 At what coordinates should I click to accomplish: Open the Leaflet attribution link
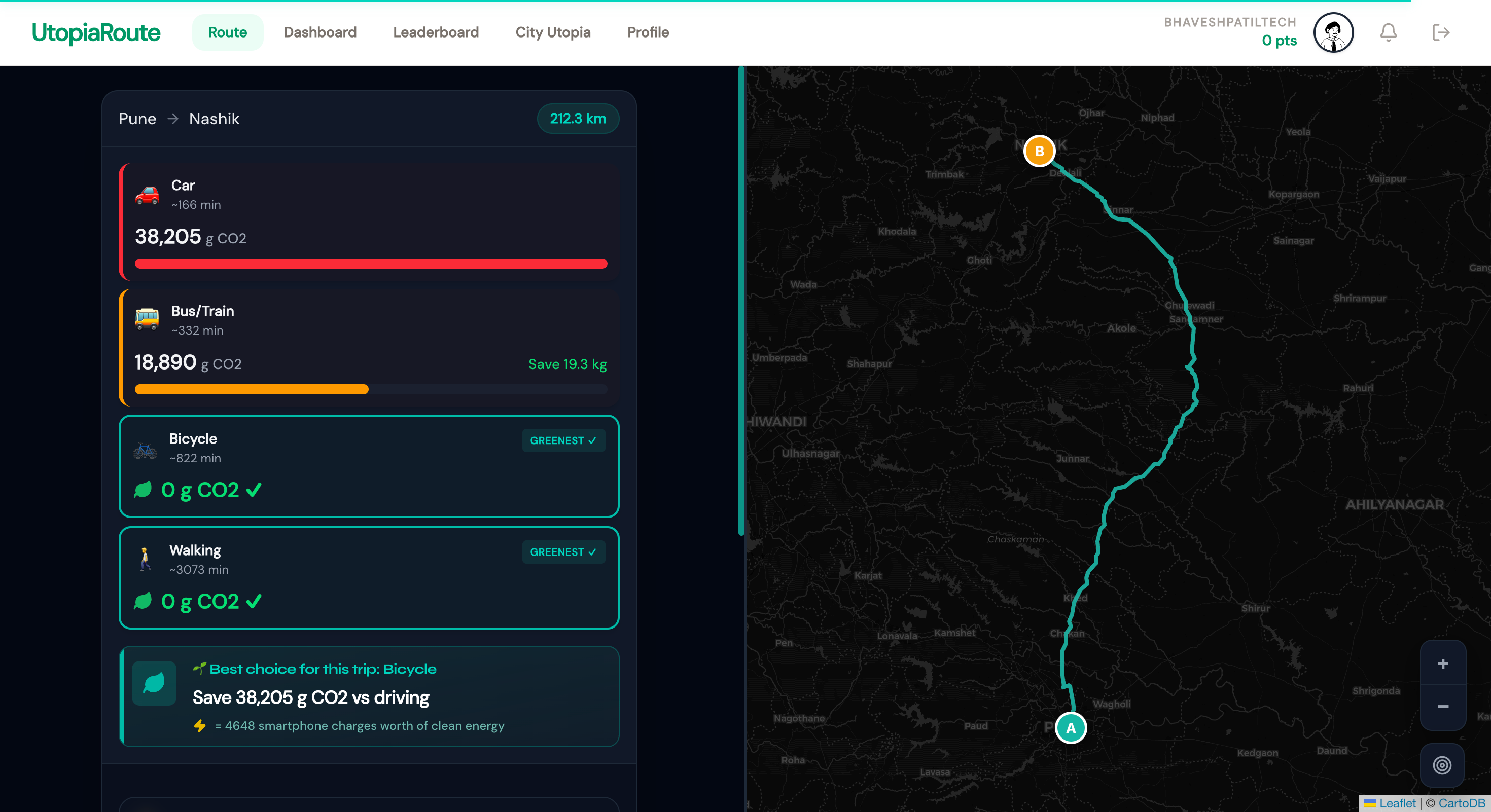coord(1397,803)
